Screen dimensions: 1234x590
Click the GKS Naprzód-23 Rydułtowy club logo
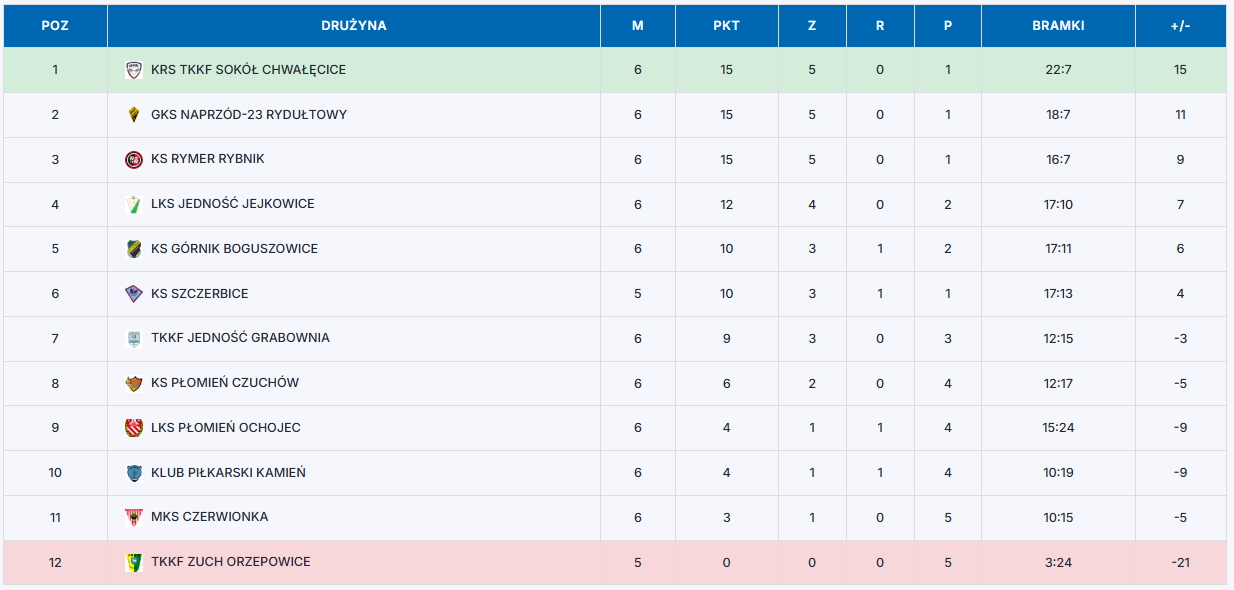pos(134,115)
